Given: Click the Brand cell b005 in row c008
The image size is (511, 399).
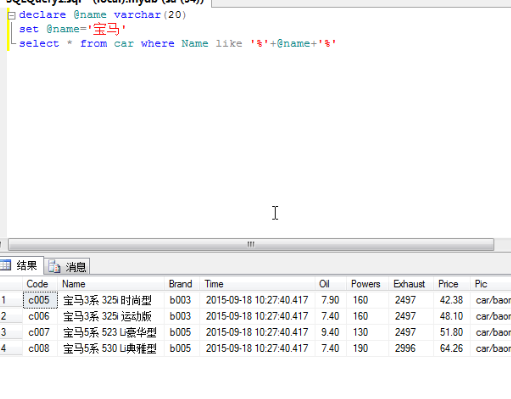Looking at the screenshot, I should click(x=182, y=348).
